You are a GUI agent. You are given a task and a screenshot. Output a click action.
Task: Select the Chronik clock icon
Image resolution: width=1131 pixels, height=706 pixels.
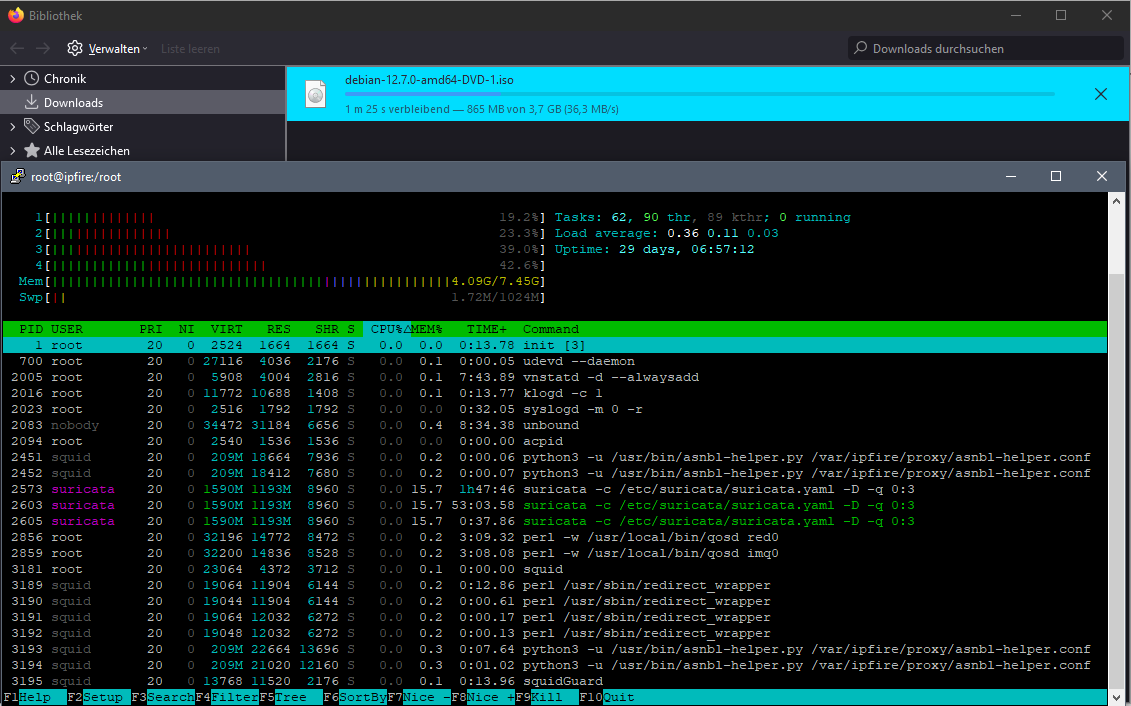[31, 79]
